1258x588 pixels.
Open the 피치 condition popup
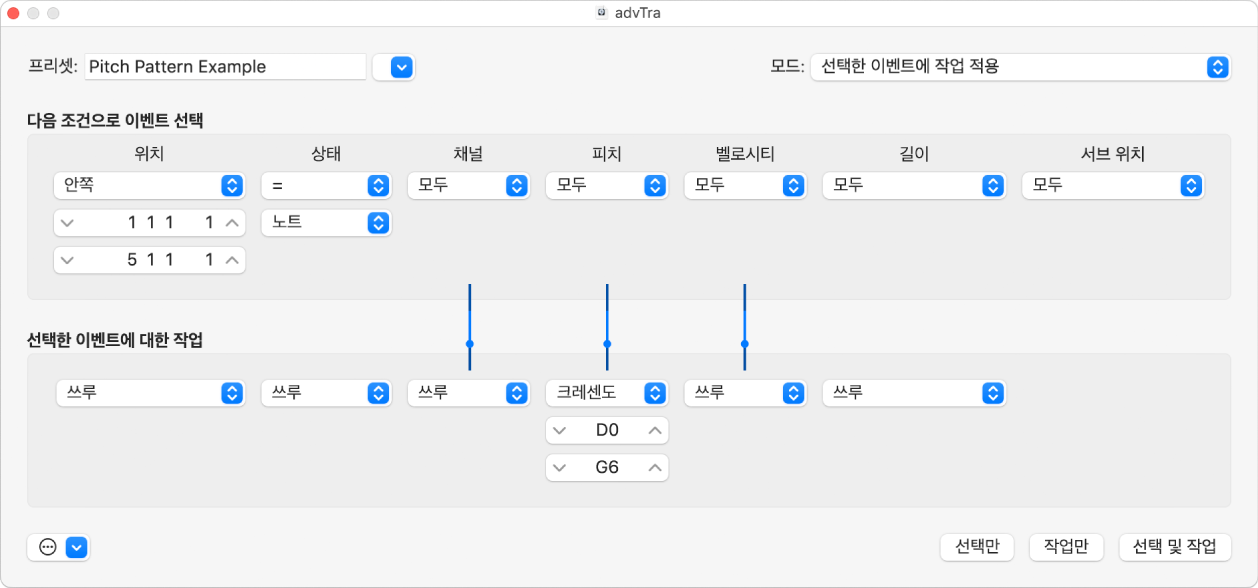tap(605, 186)
